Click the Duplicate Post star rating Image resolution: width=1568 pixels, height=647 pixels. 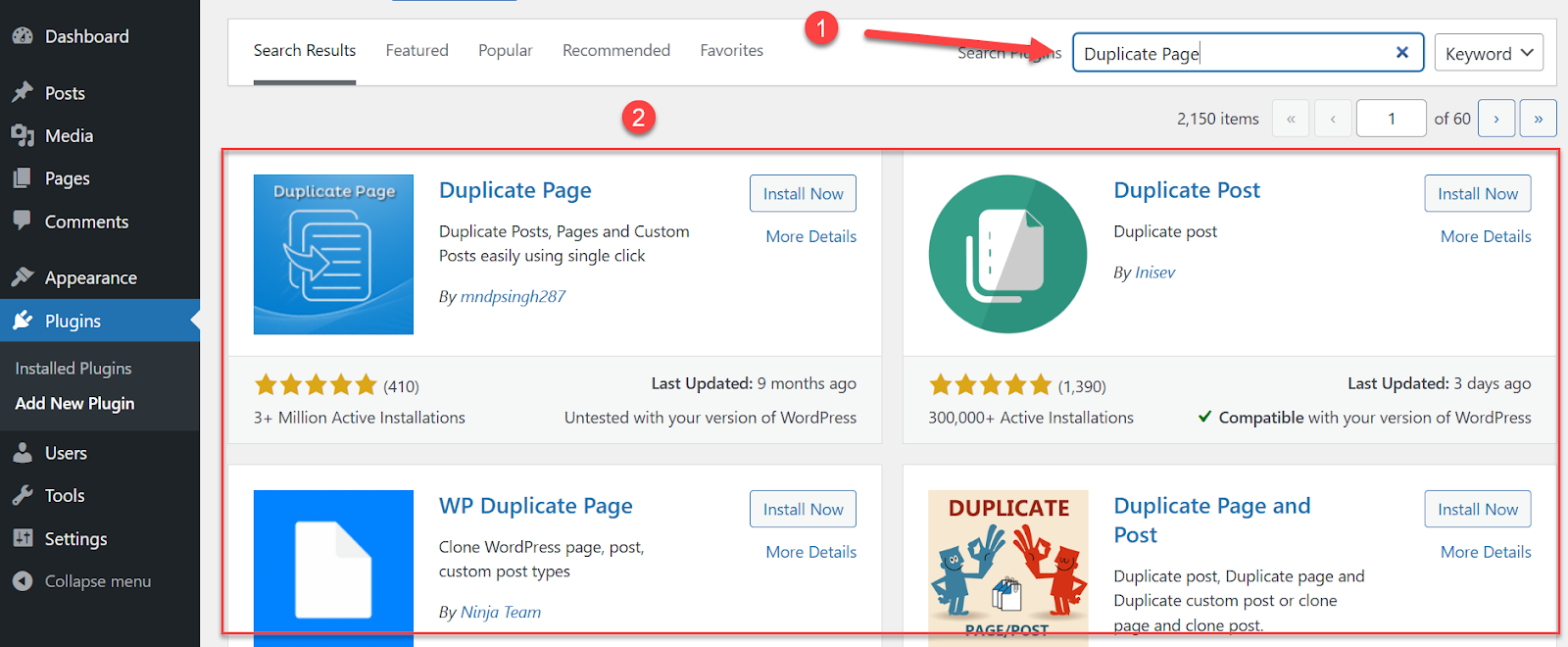coord(991,384)
